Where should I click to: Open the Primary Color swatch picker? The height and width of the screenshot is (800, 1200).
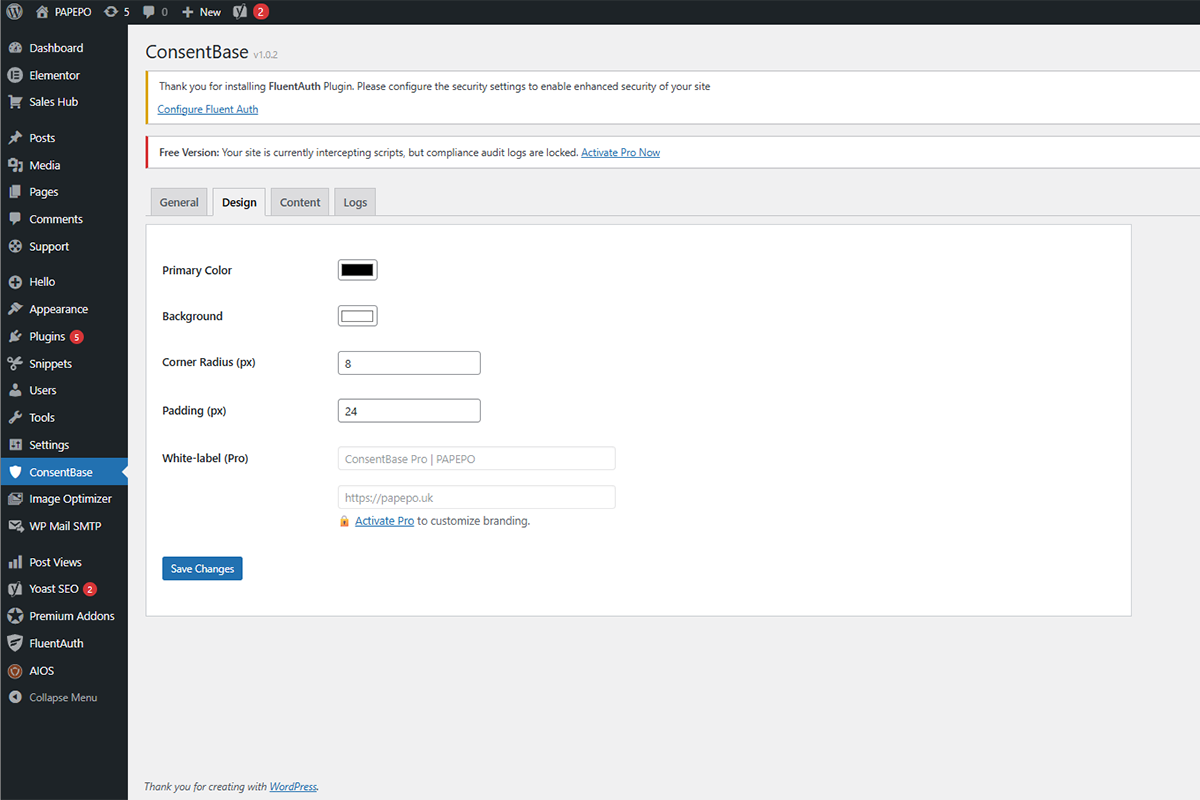point(357,269)
